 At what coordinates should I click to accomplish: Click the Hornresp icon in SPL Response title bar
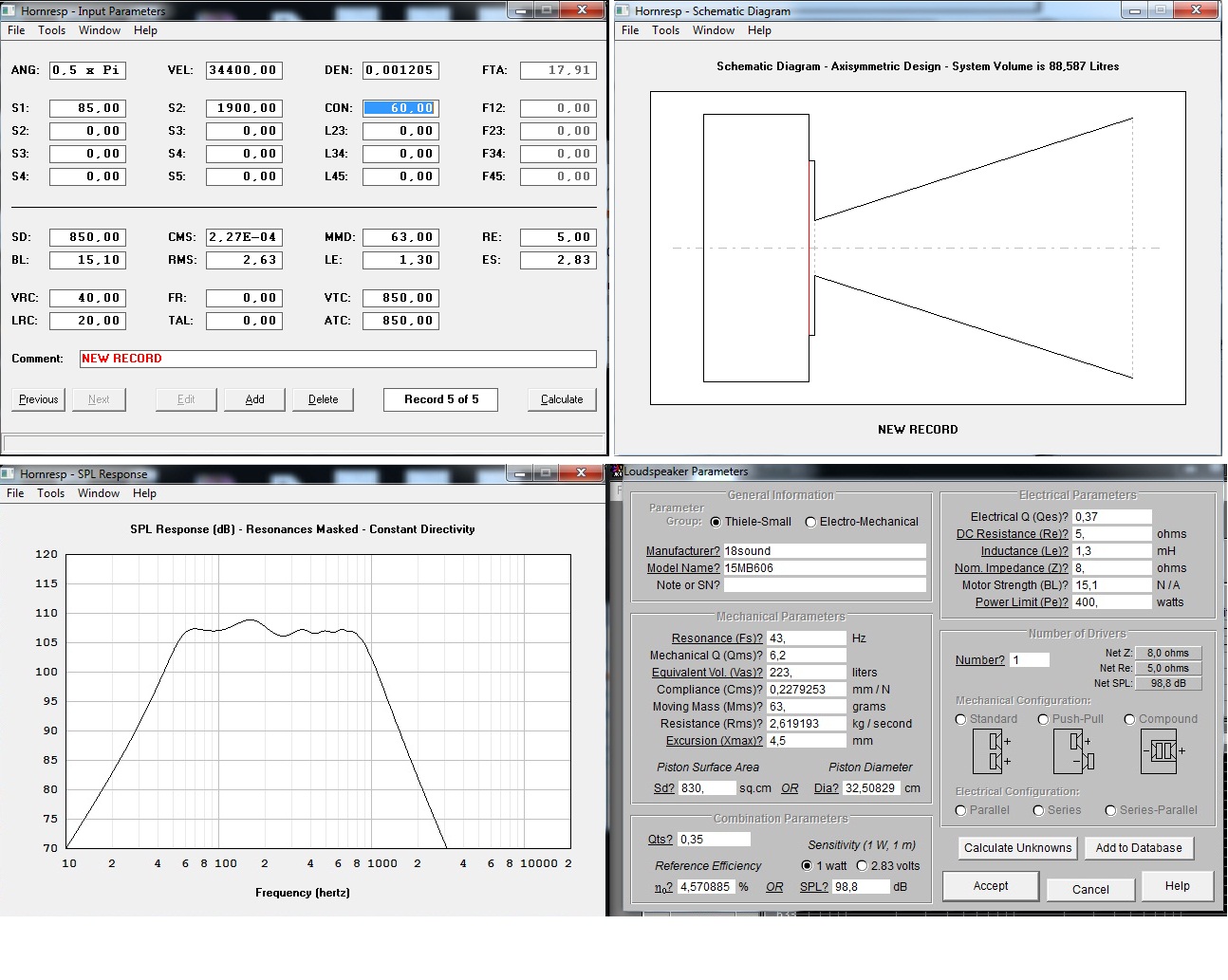(9, 473)
